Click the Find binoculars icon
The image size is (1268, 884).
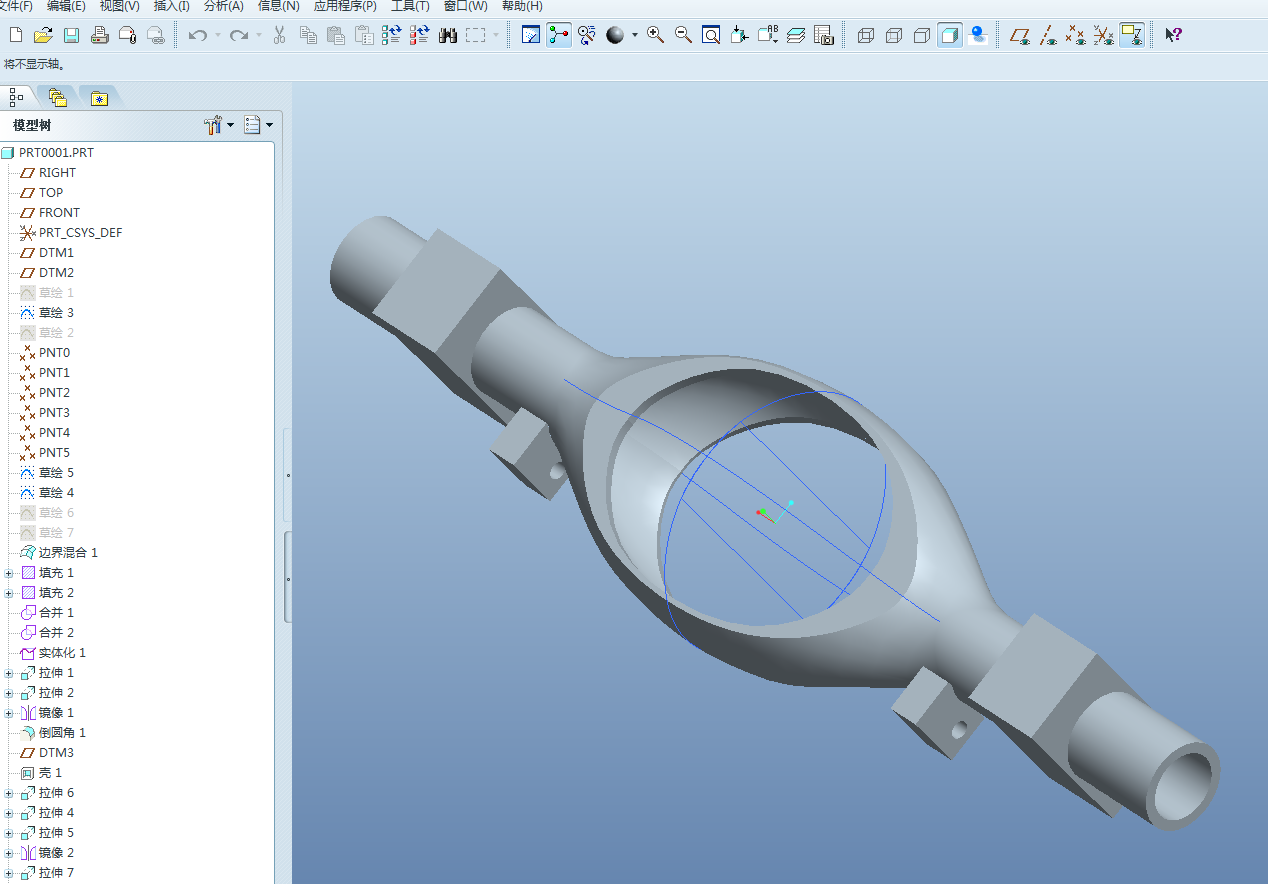click(x=448, y=36)
